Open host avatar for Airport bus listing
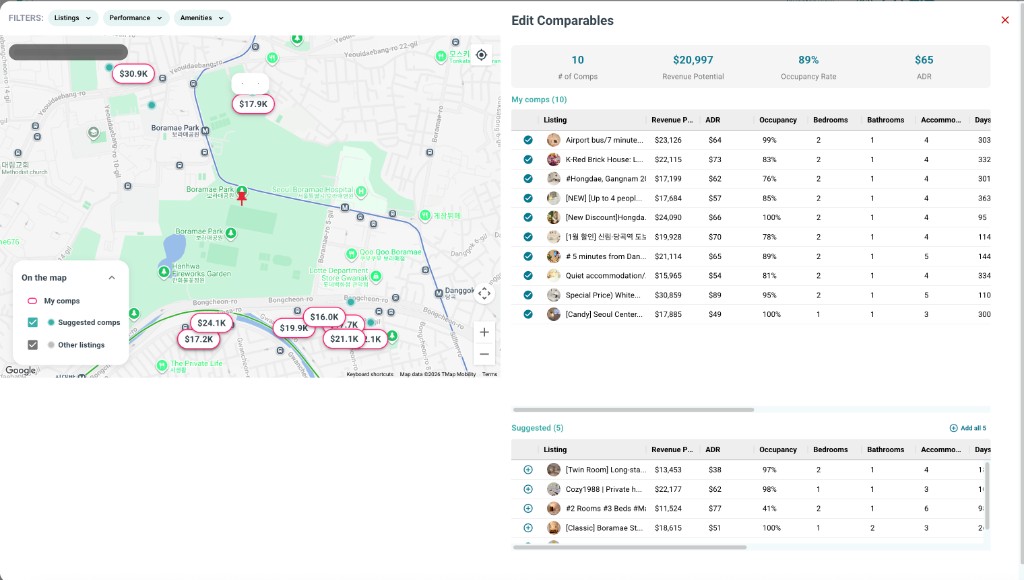 (x=553, y=140)
